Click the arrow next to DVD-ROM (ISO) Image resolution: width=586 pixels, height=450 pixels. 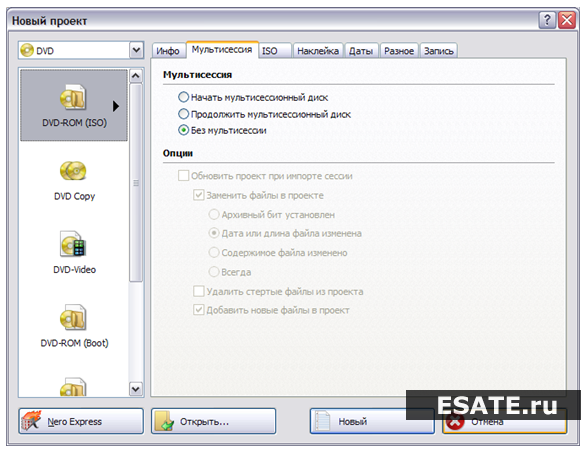116,107
